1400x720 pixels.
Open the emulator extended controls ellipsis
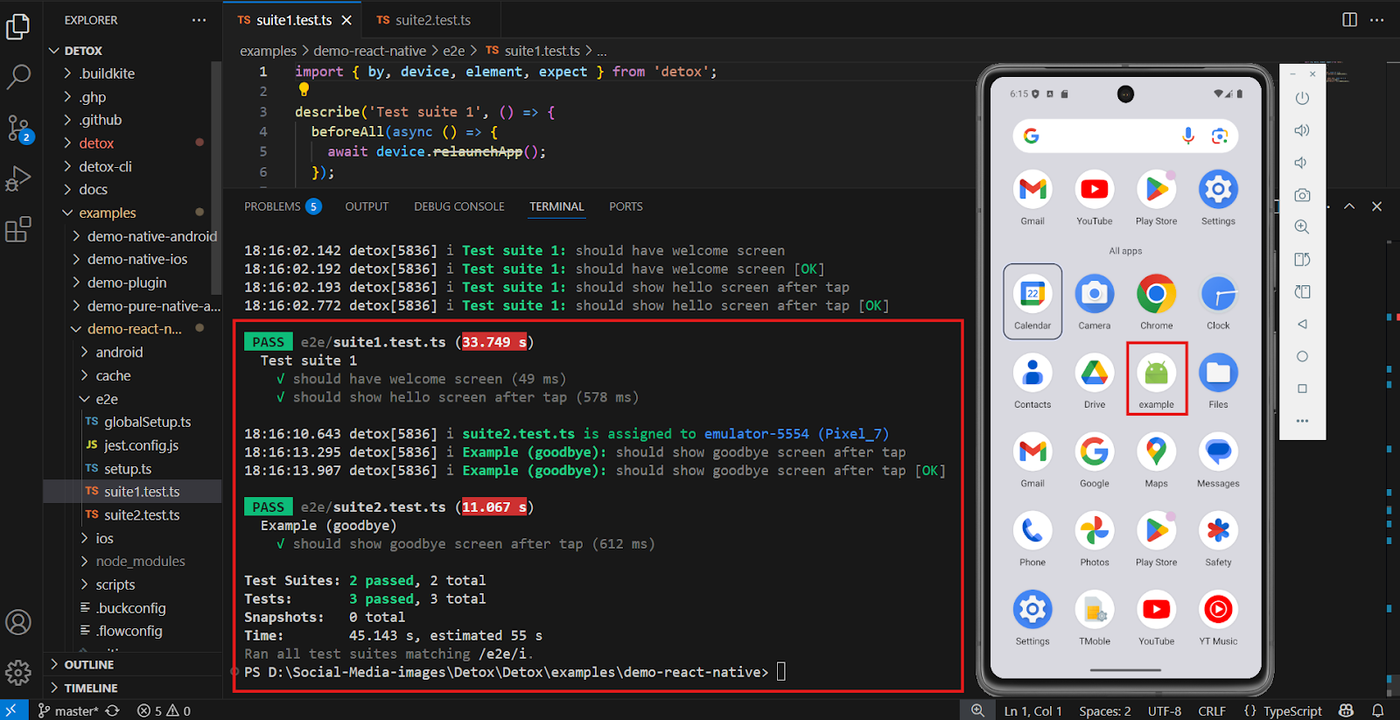click(x=1302, y=421)
